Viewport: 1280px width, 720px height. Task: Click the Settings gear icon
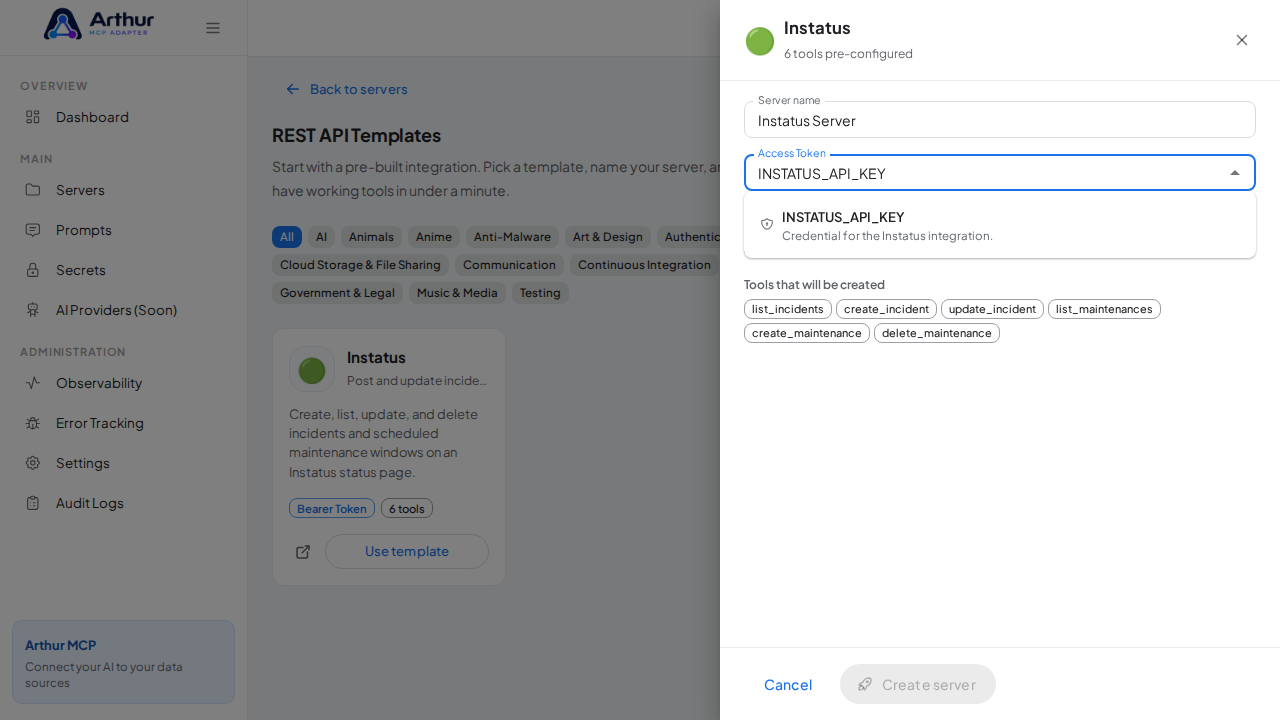pyautogui.click(x=33, y=463)
